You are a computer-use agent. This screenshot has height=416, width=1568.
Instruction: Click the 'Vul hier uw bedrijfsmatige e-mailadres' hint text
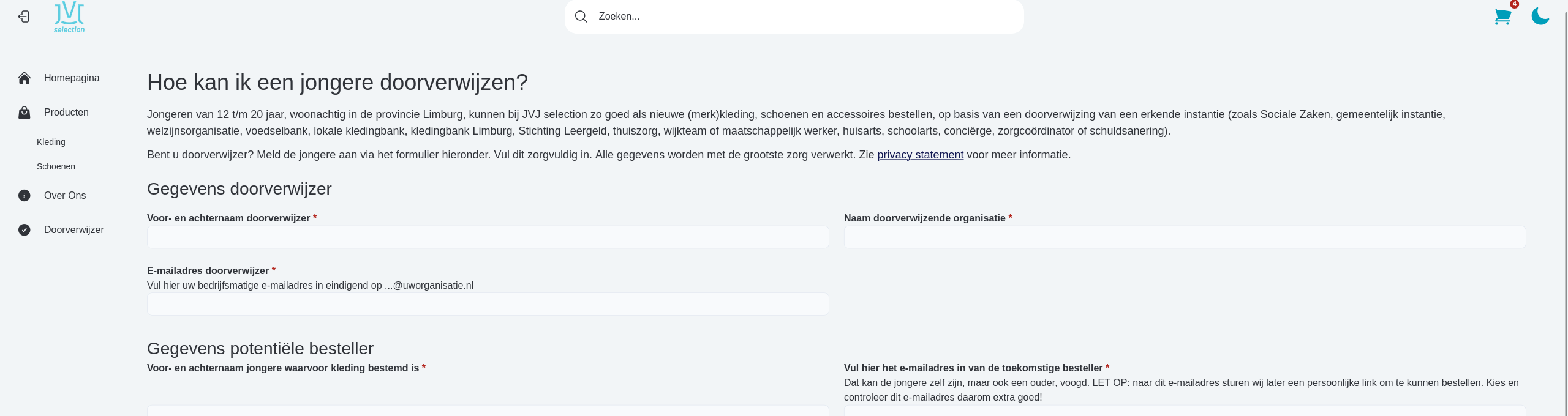pyautogui.click(x=310, y=286)
